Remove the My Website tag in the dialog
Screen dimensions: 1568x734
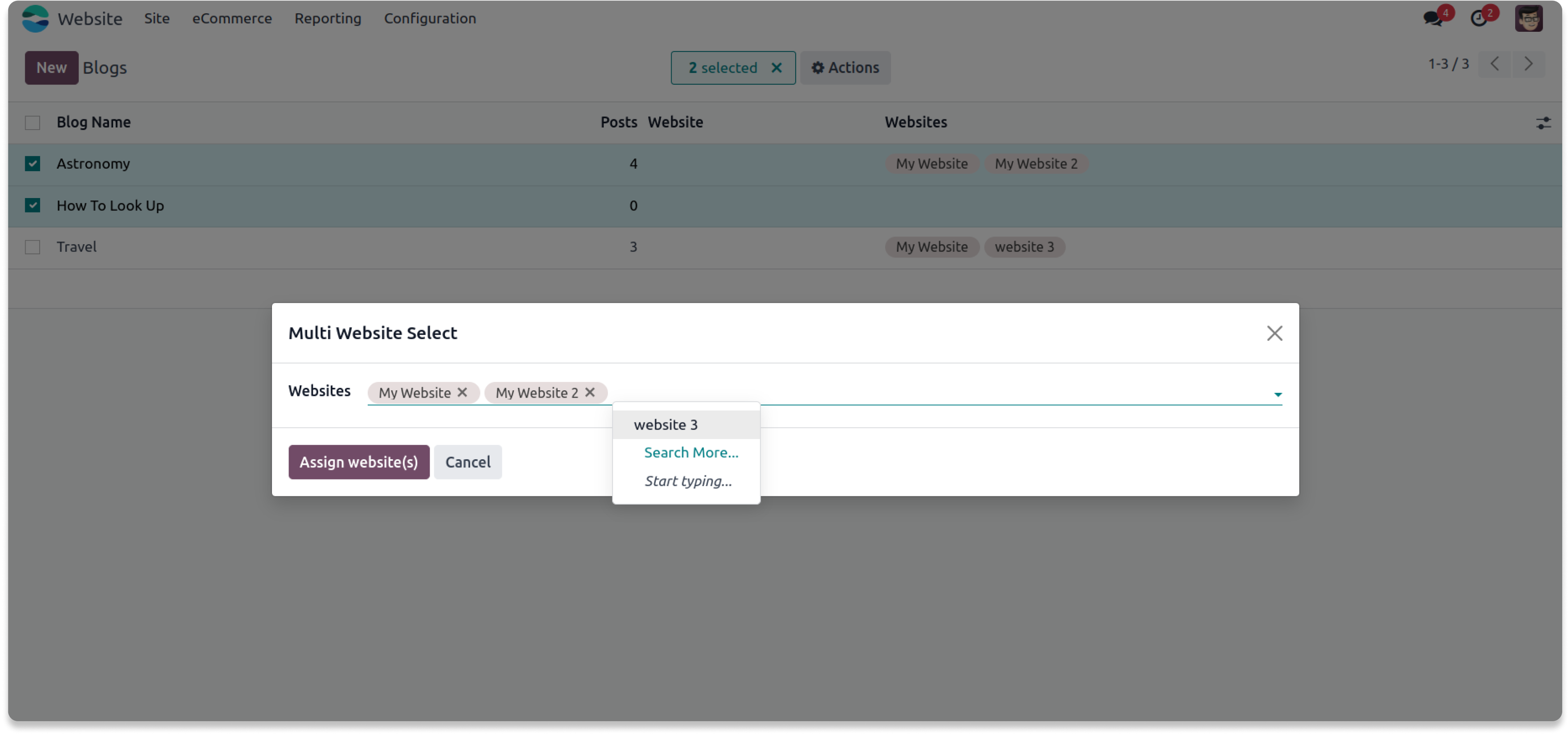462,392
